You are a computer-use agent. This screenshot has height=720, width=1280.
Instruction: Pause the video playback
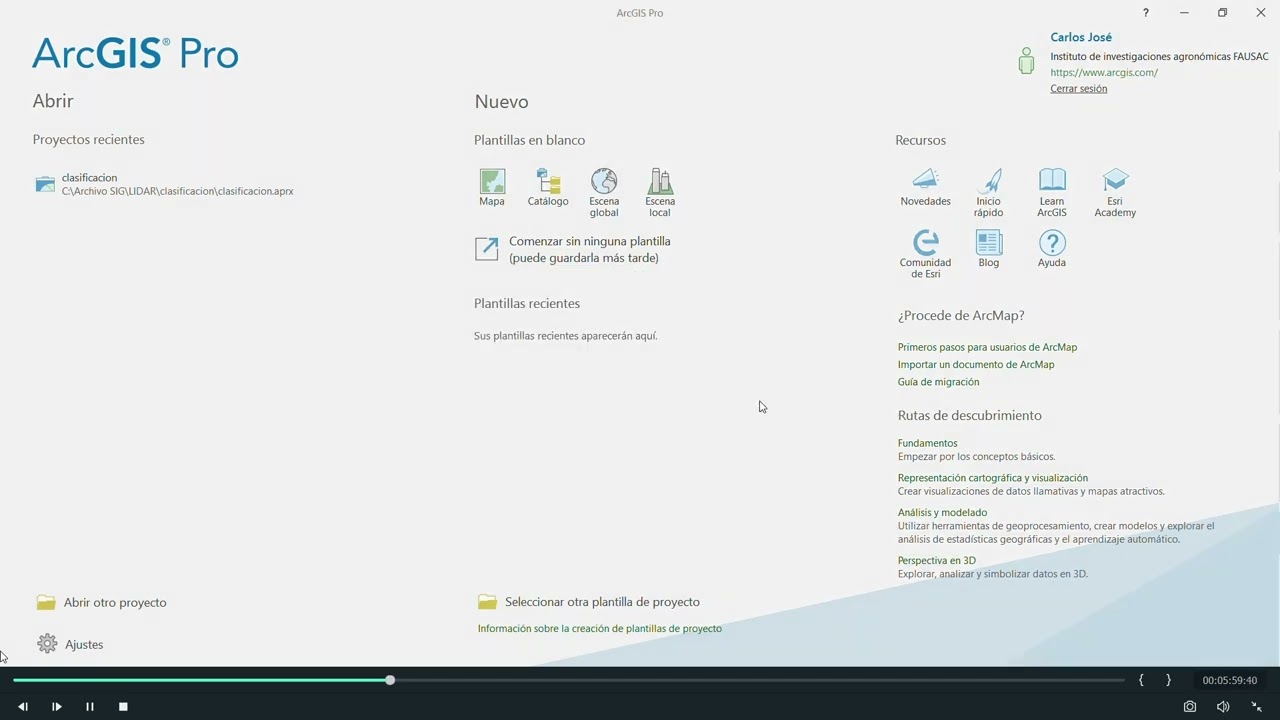[89, 706]
